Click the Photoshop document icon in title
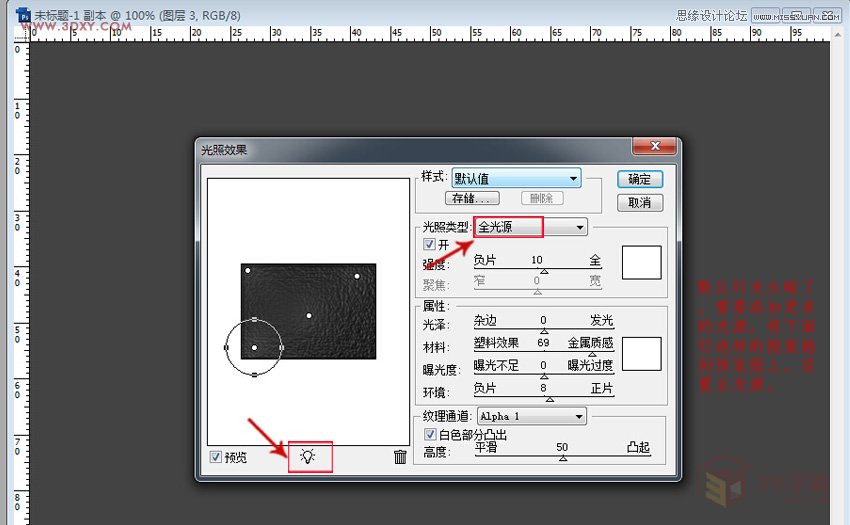The height and width of the screenshot is (525, 850). pos(23,15)
